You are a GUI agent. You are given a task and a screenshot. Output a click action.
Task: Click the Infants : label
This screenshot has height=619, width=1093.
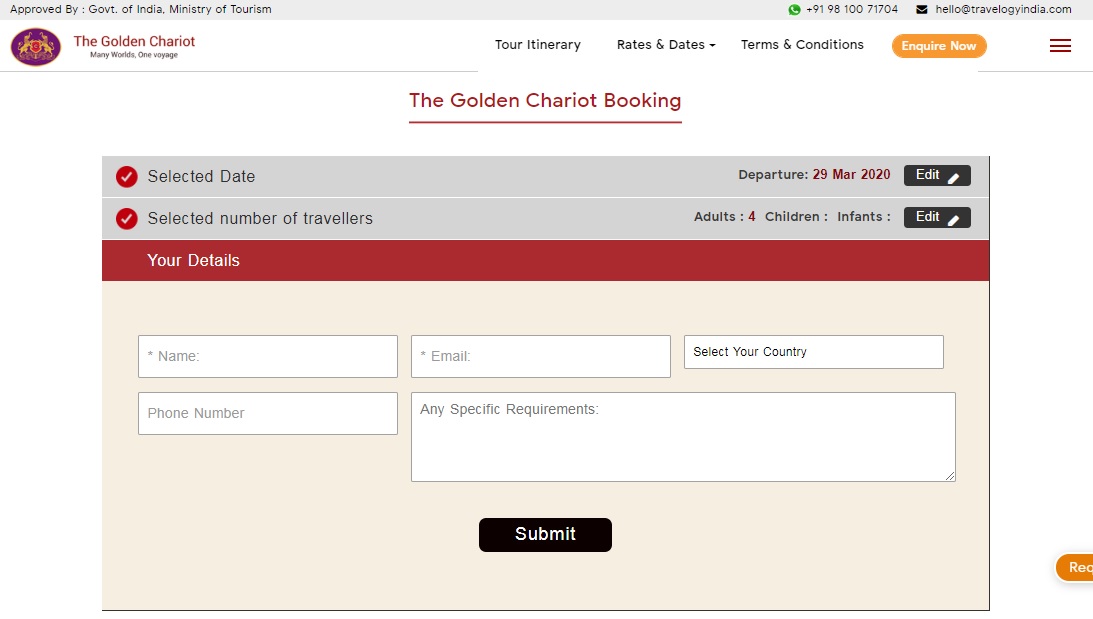(864, 217)
